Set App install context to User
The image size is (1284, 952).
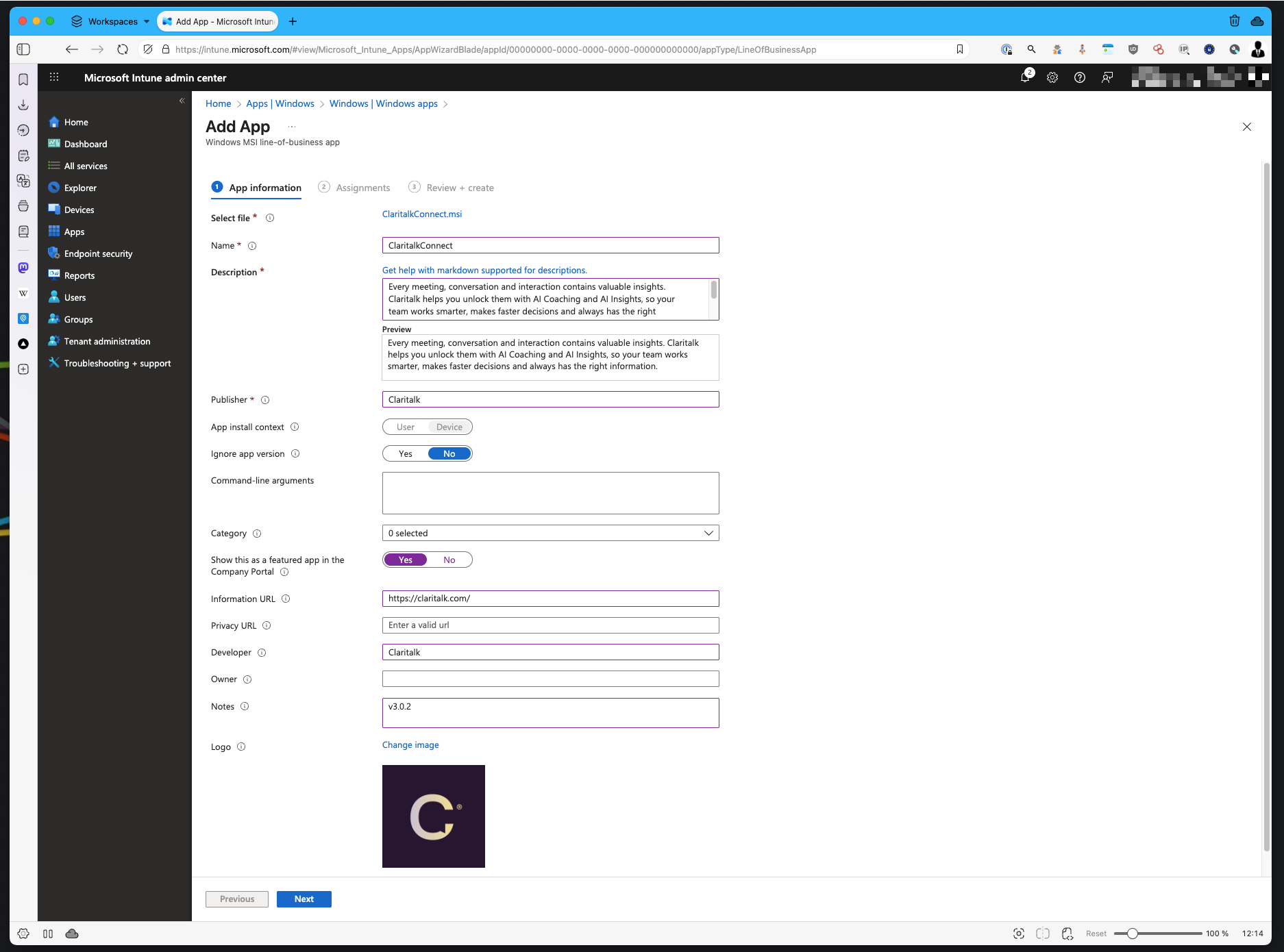click(x=406, y=427)
